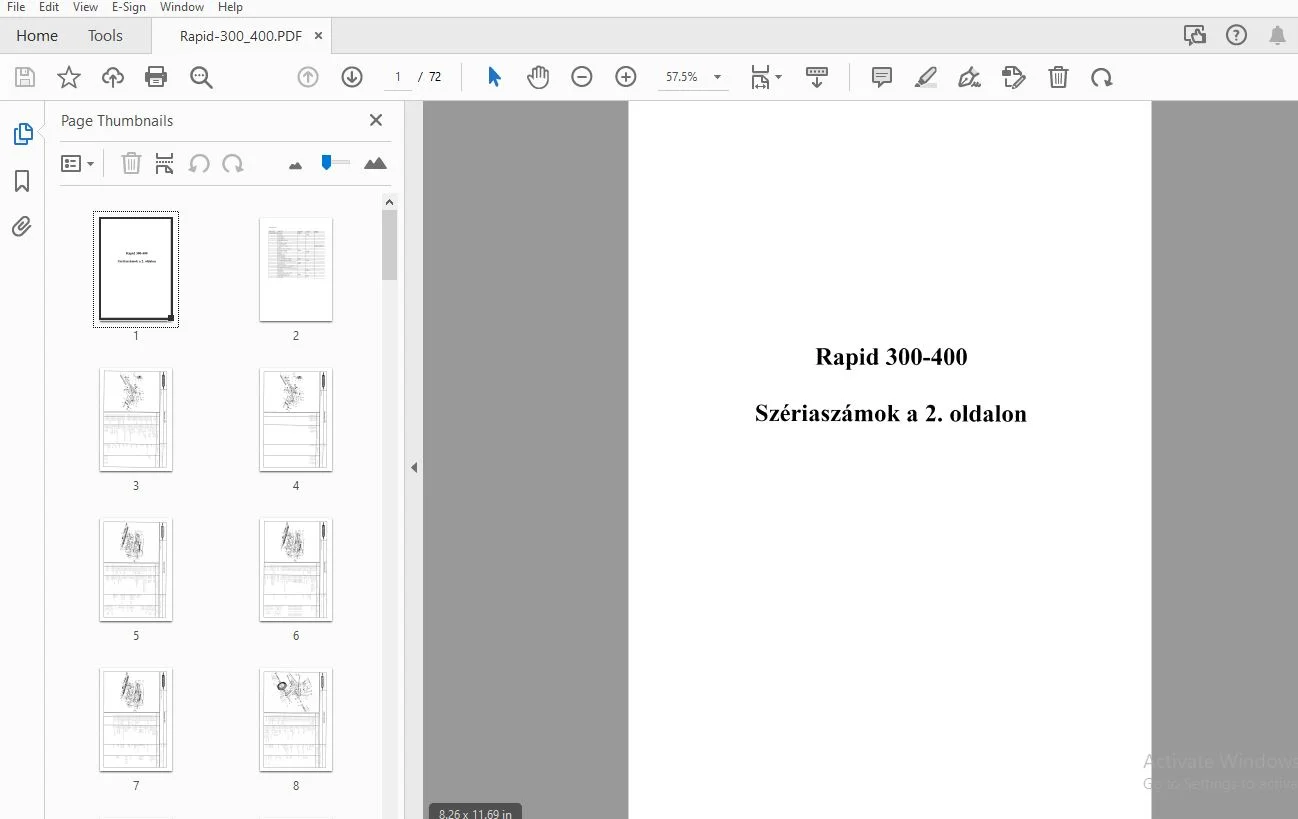
Task: Reduce thumbnail size small mountain icon
Action: pos(295,165)
